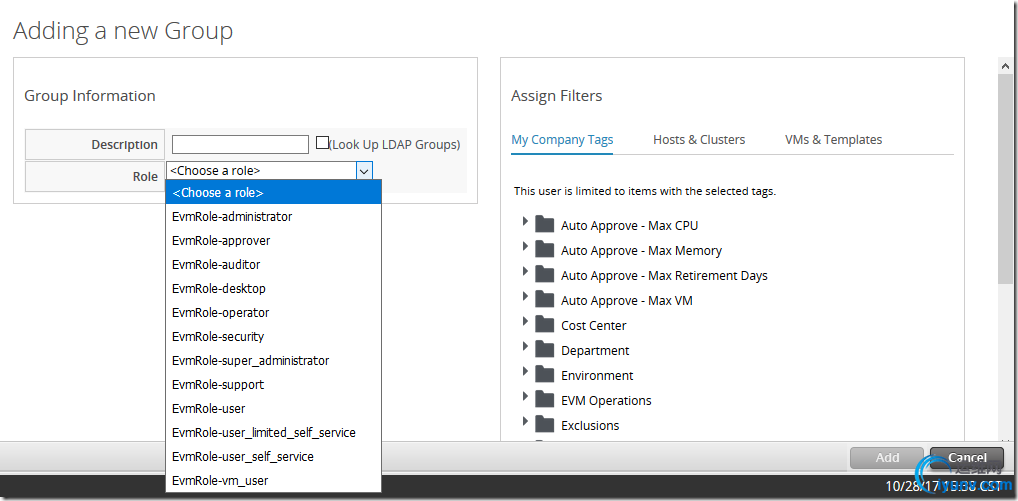This screenshot has height=501, width=1018.
Task: Enable the Look Up LDAP Groups checkbox
Action: pyautogui.click(x=322, y=143)
